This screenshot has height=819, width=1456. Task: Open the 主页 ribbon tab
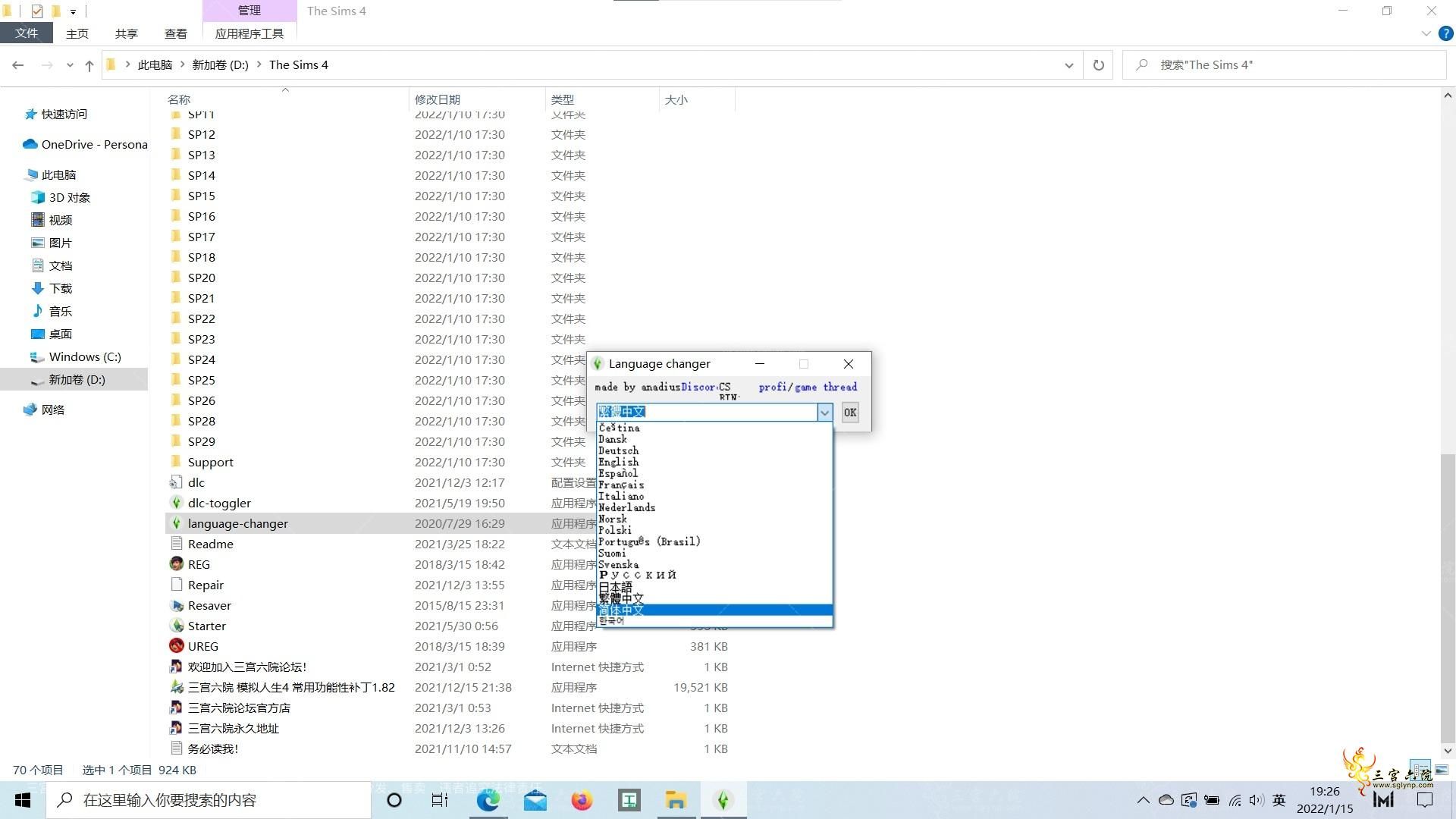(77, 33)
